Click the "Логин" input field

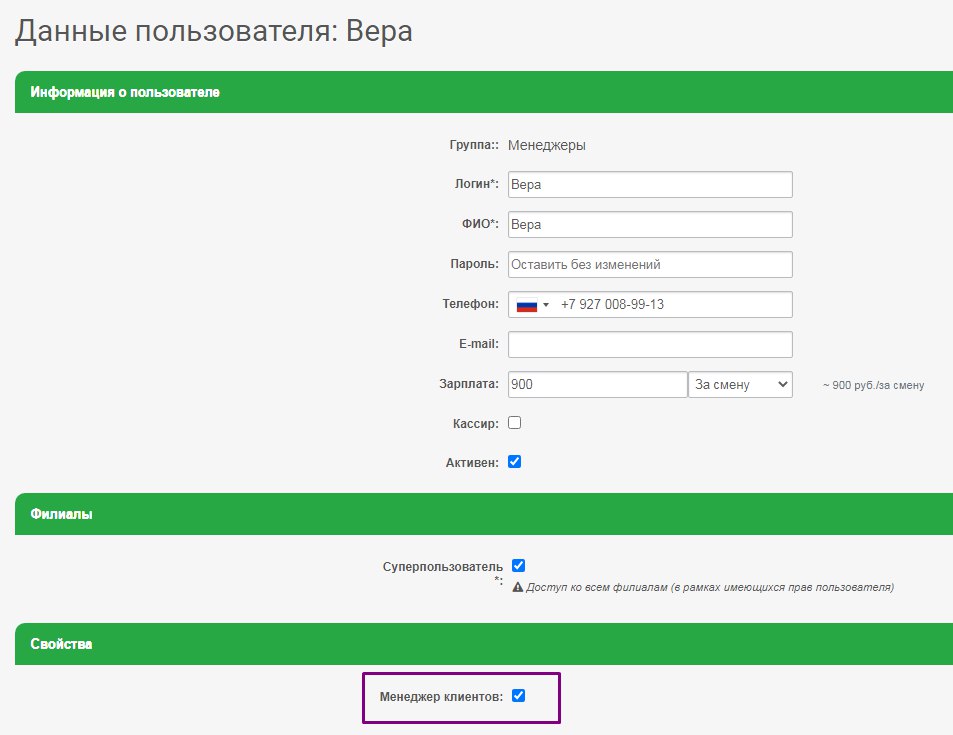[x=650, y=184]
